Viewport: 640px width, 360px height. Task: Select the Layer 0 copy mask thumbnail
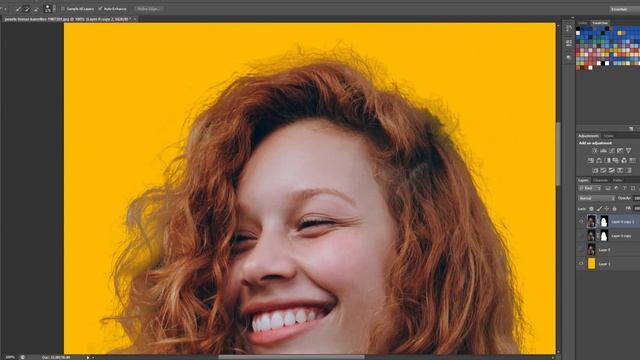(x=604, y=236)
